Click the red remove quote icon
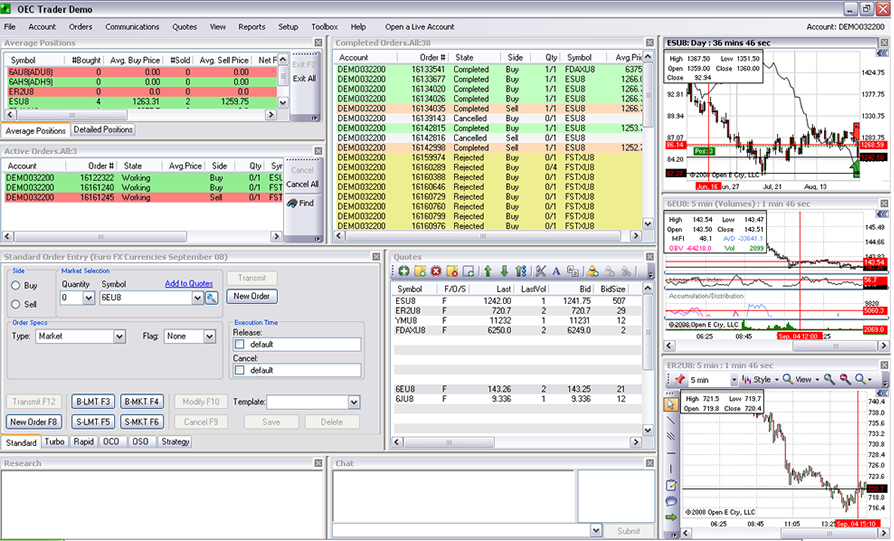Screen dimensions: 894x541 pos(436,271)
